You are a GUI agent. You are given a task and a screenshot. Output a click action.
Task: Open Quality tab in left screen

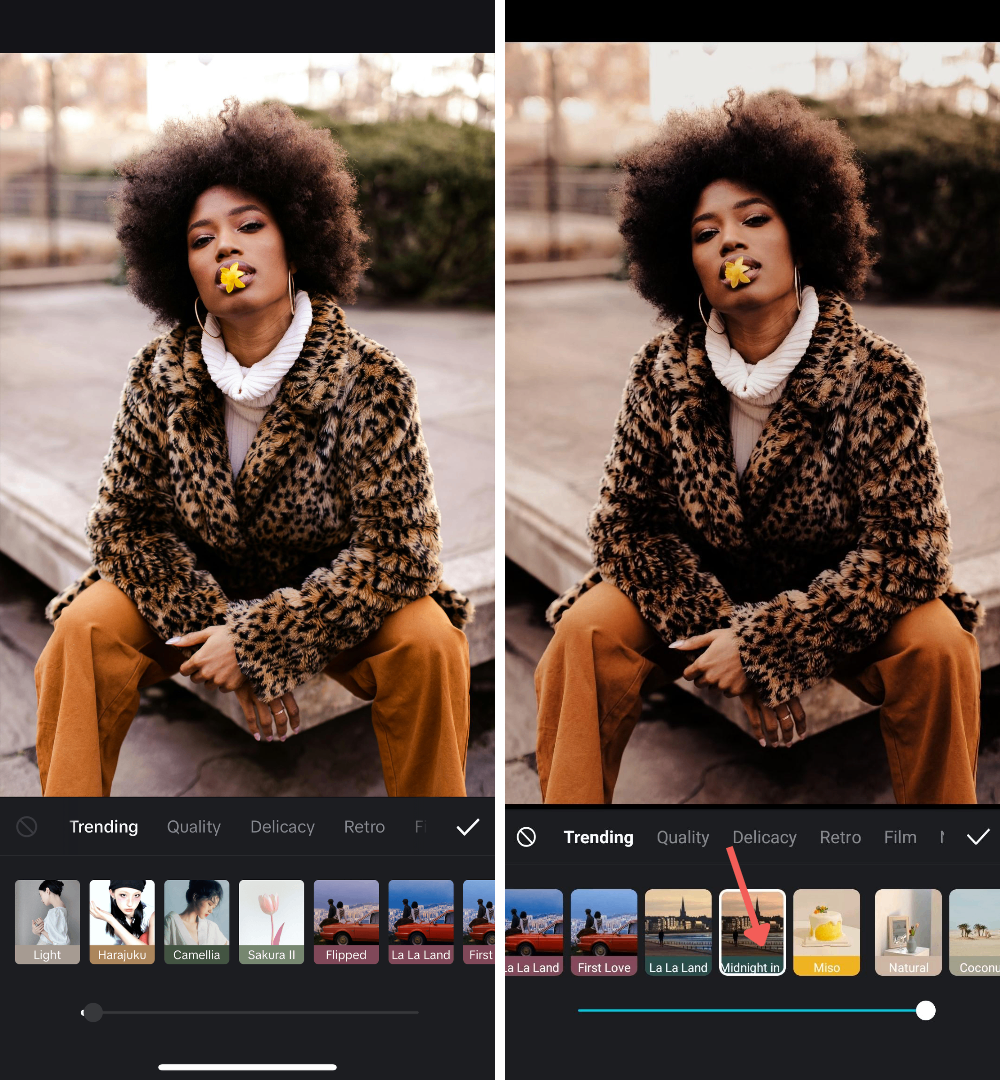(194, 827)
